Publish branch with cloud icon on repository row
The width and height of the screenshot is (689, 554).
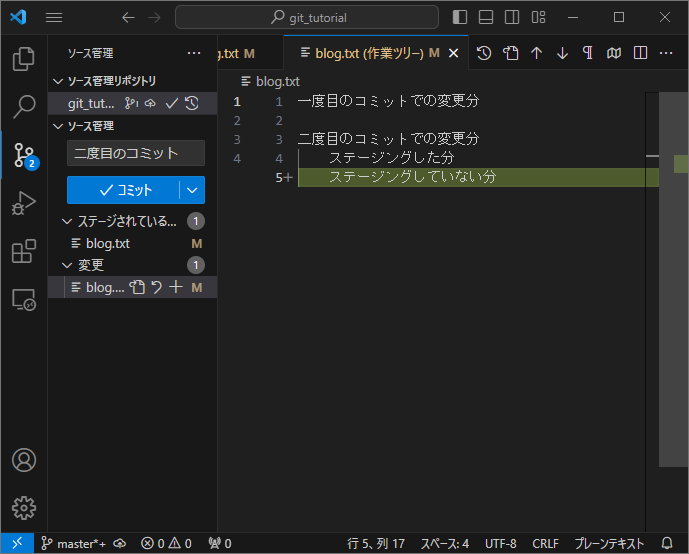tap(150, 103)
